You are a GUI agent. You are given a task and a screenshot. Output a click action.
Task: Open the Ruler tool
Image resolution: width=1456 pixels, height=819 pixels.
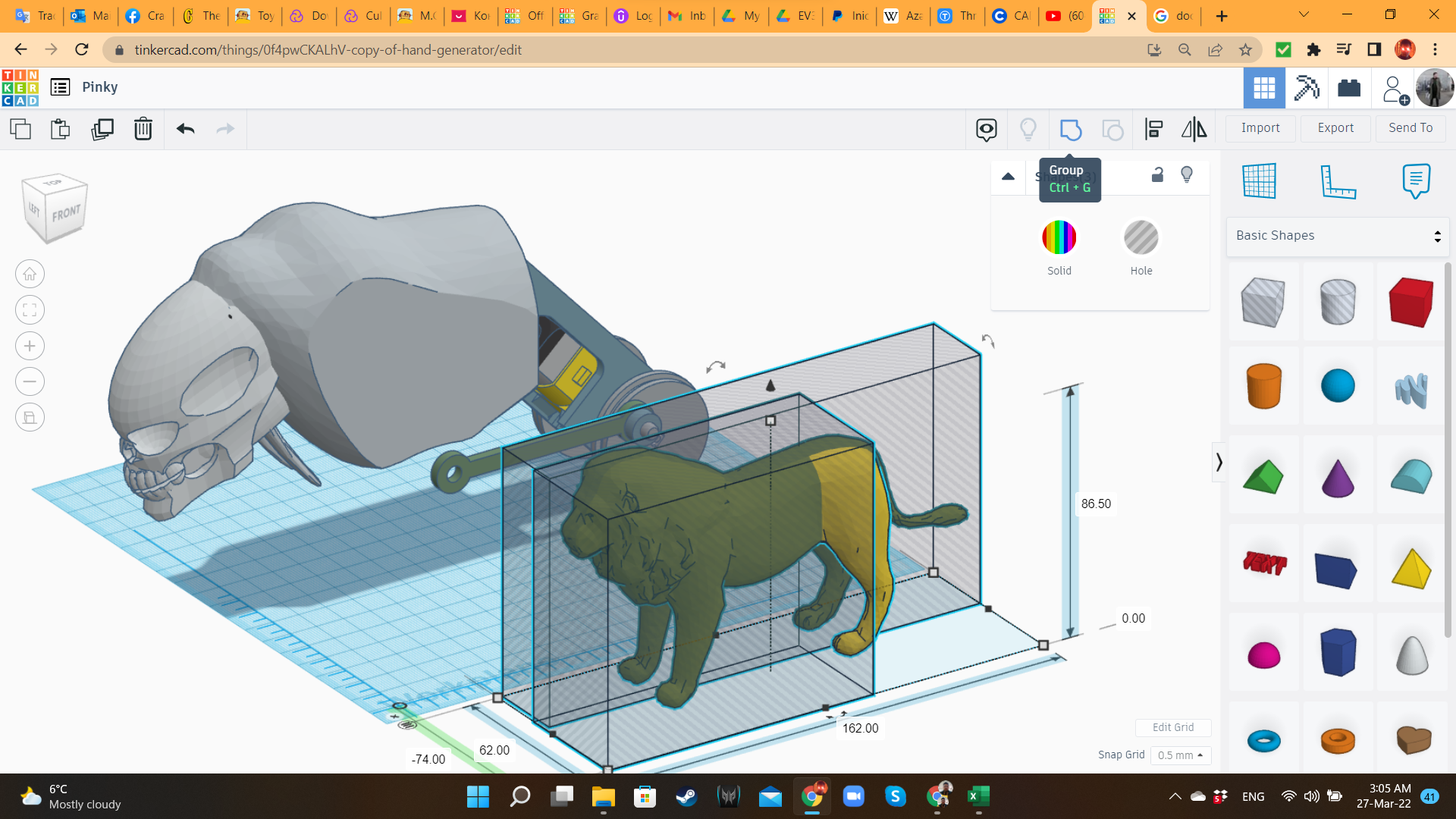click(1337, 181)
